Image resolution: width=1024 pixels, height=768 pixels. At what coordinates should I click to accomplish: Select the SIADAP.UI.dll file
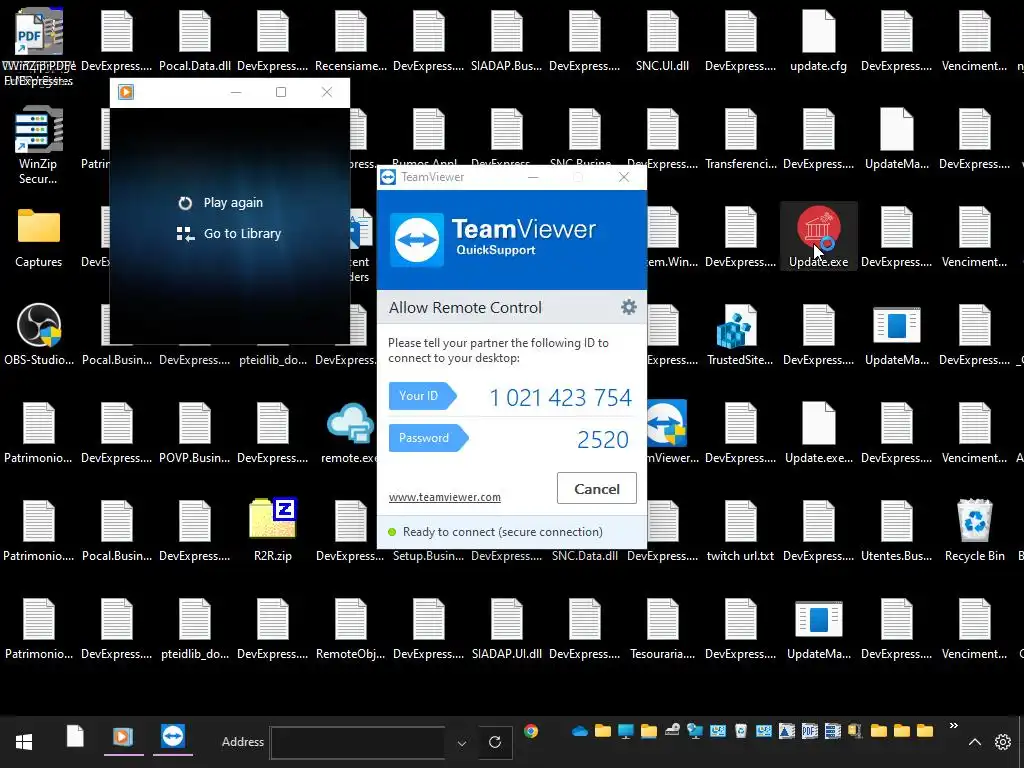507,628
